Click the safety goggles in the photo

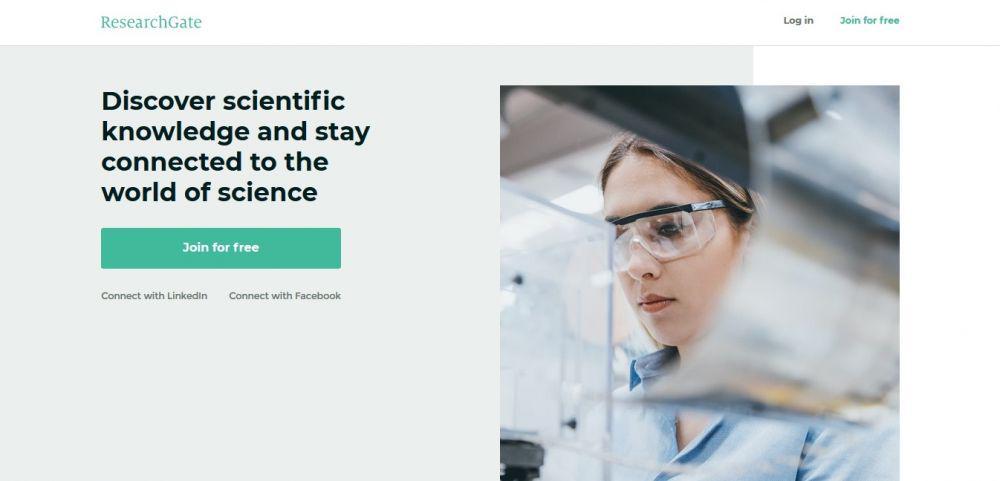(668, 231)
